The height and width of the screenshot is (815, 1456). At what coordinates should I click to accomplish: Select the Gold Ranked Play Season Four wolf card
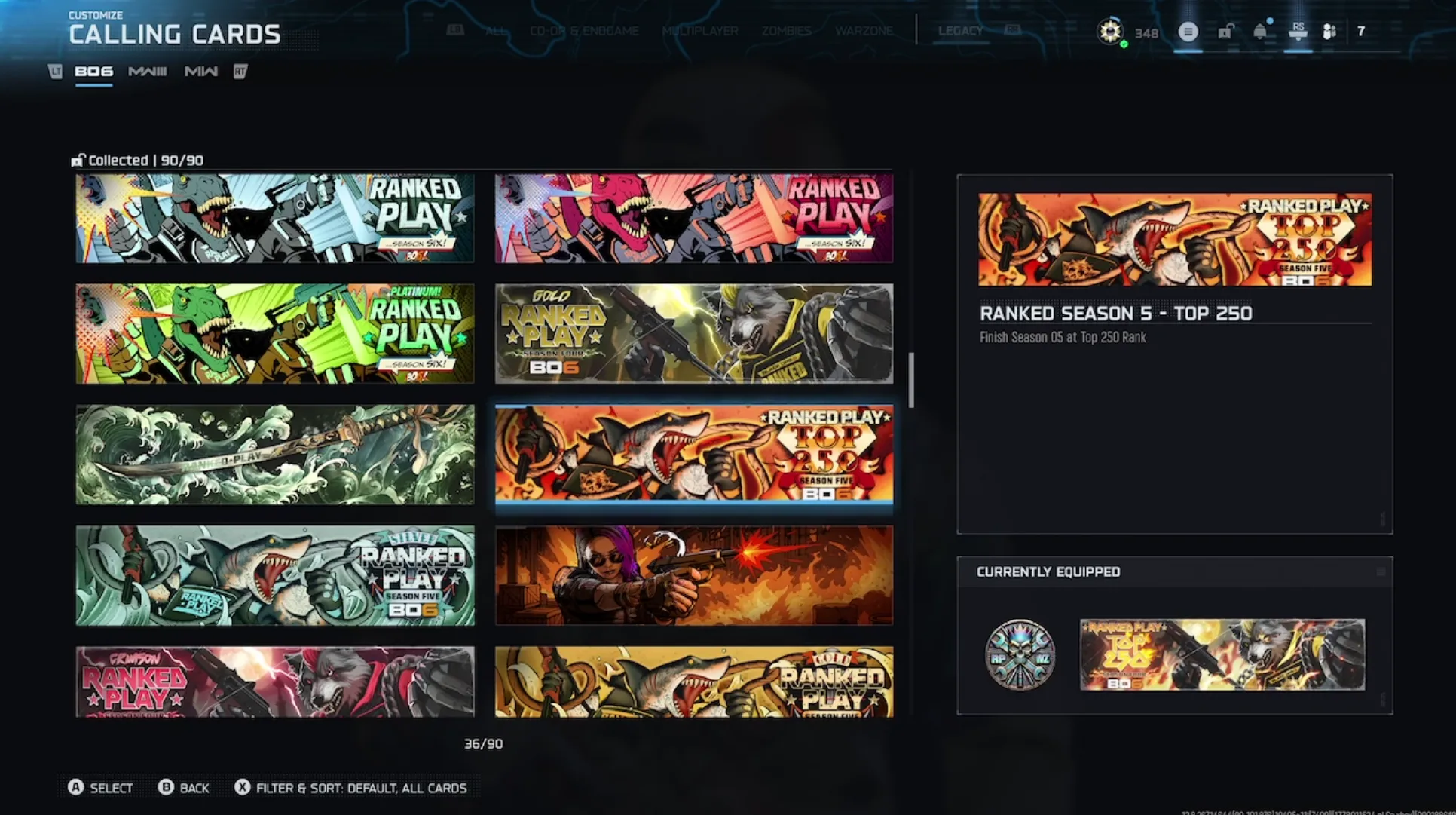click(x=694, y=333)
